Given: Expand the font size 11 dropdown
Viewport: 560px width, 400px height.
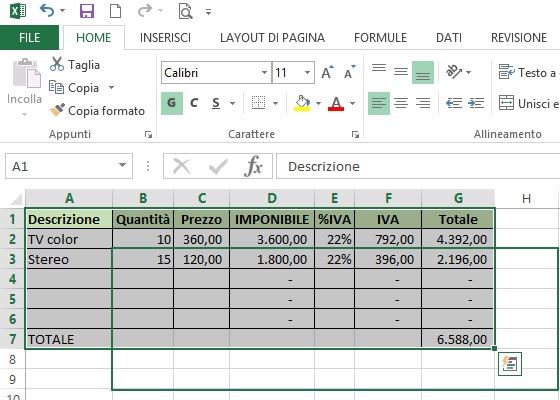Looking at the screenshot, I should point(307,72).
